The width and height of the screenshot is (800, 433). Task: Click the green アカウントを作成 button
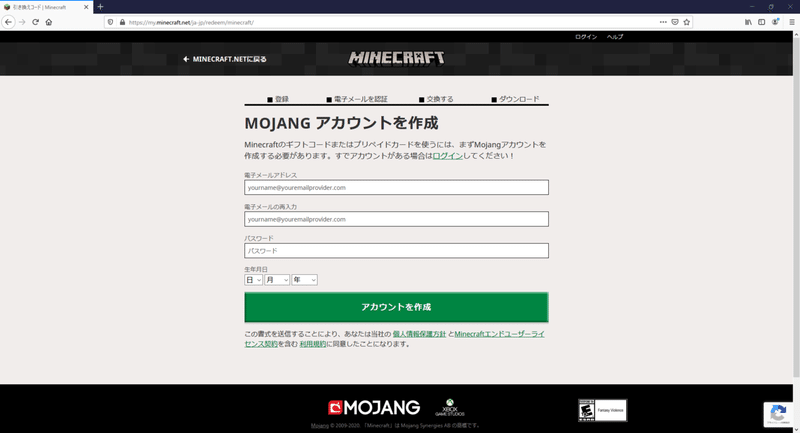tap(396, 307)
